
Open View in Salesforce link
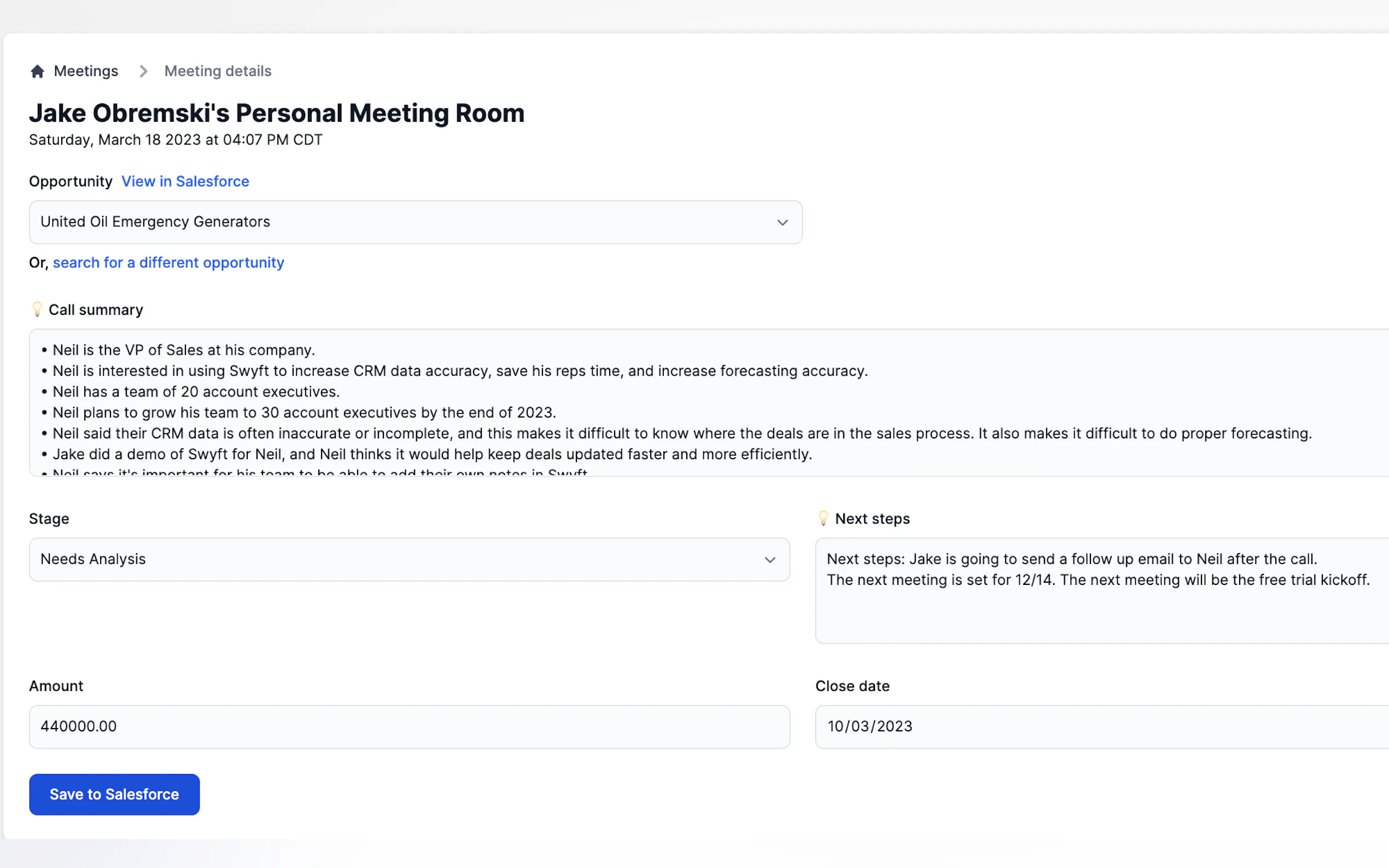tap(185, 181)
